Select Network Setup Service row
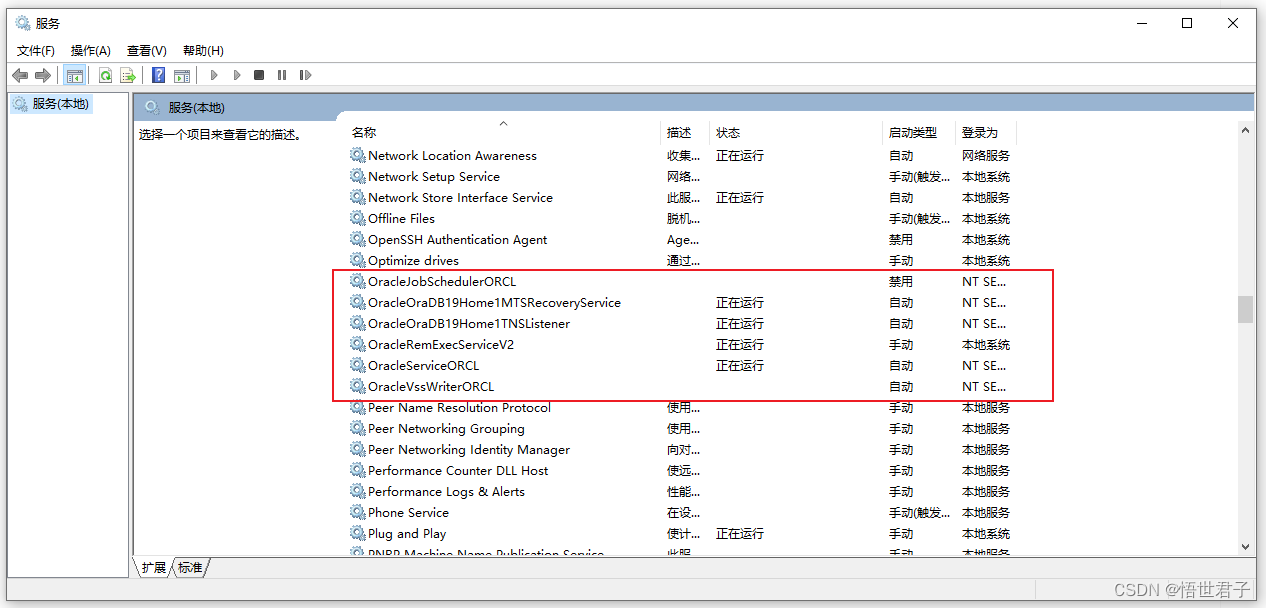This screenshot has width=1266, height=608. 682,176
